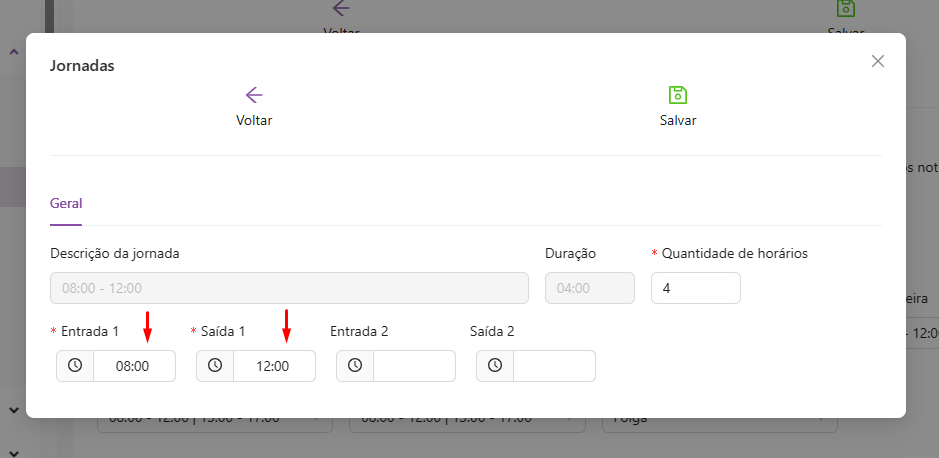Close the Jornadas dialog with the X
Image resolution: width=939 pixels, height=458 pixels.
878,61
